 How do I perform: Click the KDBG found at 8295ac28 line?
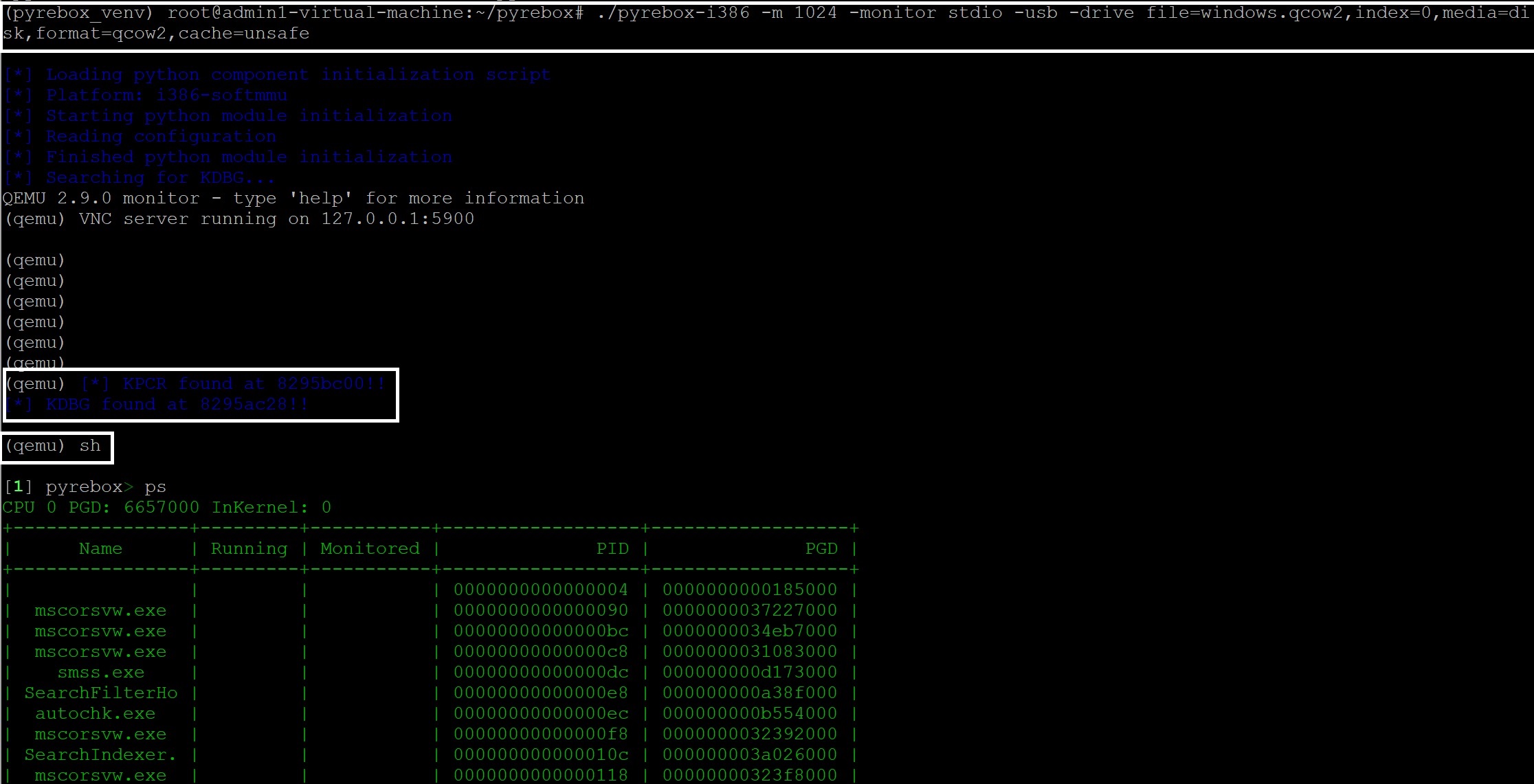tap(155, 404)
